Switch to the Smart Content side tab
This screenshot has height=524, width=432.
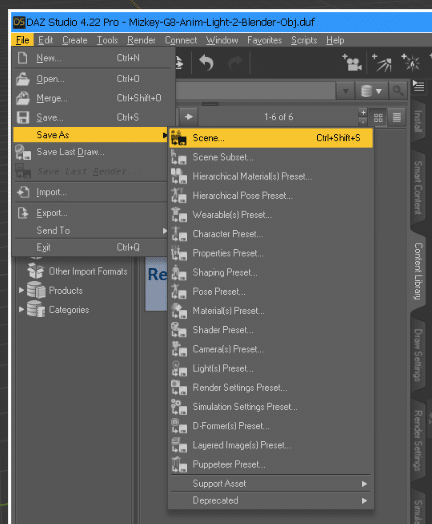click(x=418, y=188)
